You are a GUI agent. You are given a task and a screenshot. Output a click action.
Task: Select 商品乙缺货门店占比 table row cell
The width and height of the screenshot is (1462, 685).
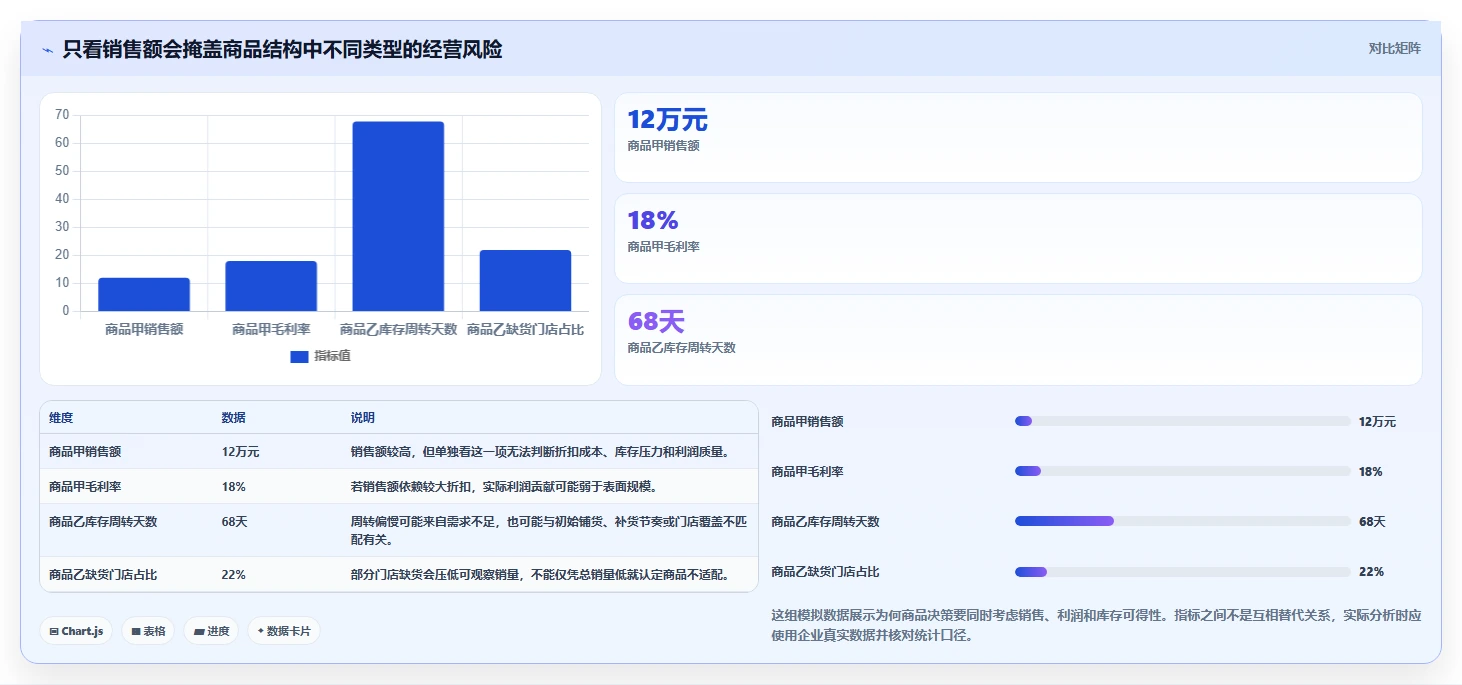coord(103,575)
